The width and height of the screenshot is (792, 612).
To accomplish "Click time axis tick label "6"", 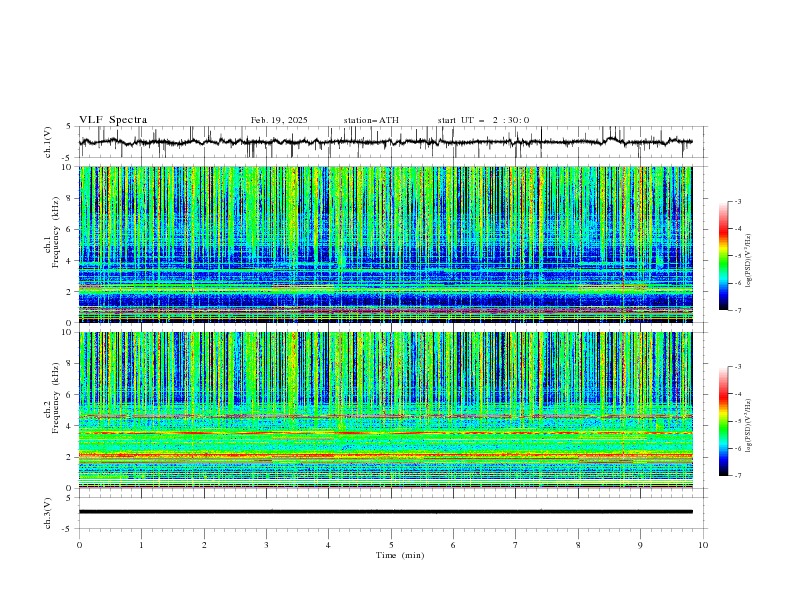I will [x=453, y=545].
